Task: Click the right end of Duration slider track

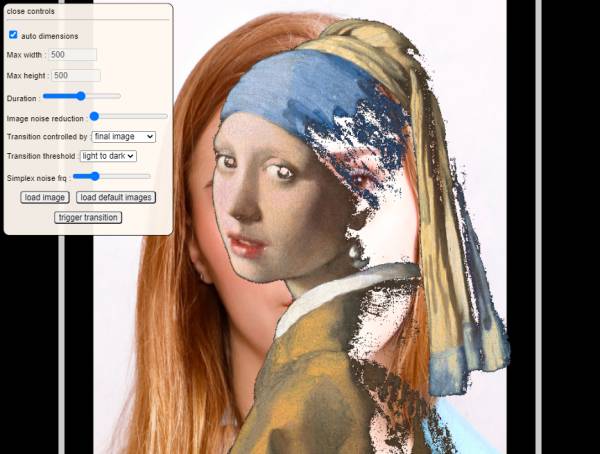Action: 119,96
